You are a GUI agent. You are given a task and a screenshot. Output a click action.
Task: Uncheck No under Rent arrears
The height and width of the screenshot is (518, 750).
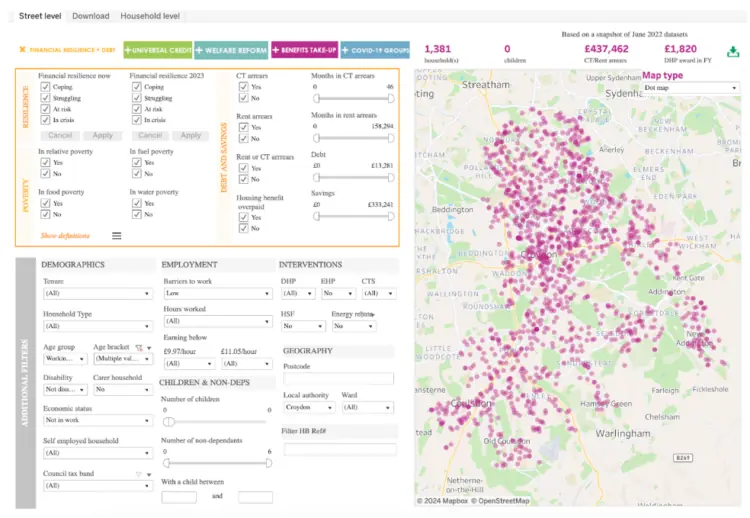[243, 138]
